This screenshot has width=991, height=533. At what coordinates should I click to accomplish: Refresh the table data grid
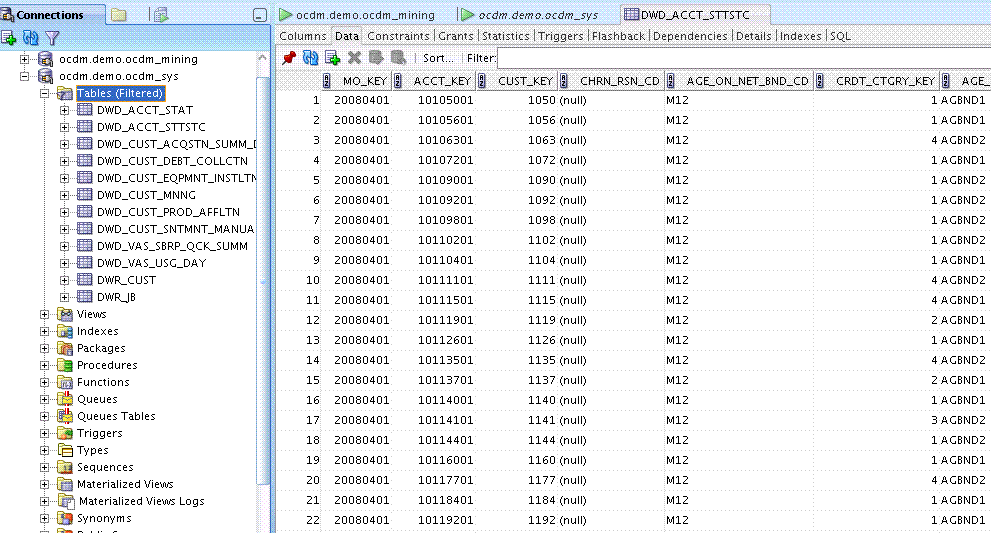click(310, 58)
